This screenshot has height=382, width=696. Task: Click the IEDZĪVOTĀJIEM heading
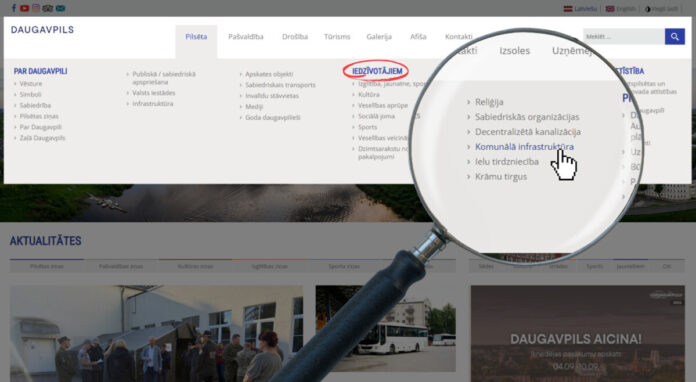pos(377,71)
